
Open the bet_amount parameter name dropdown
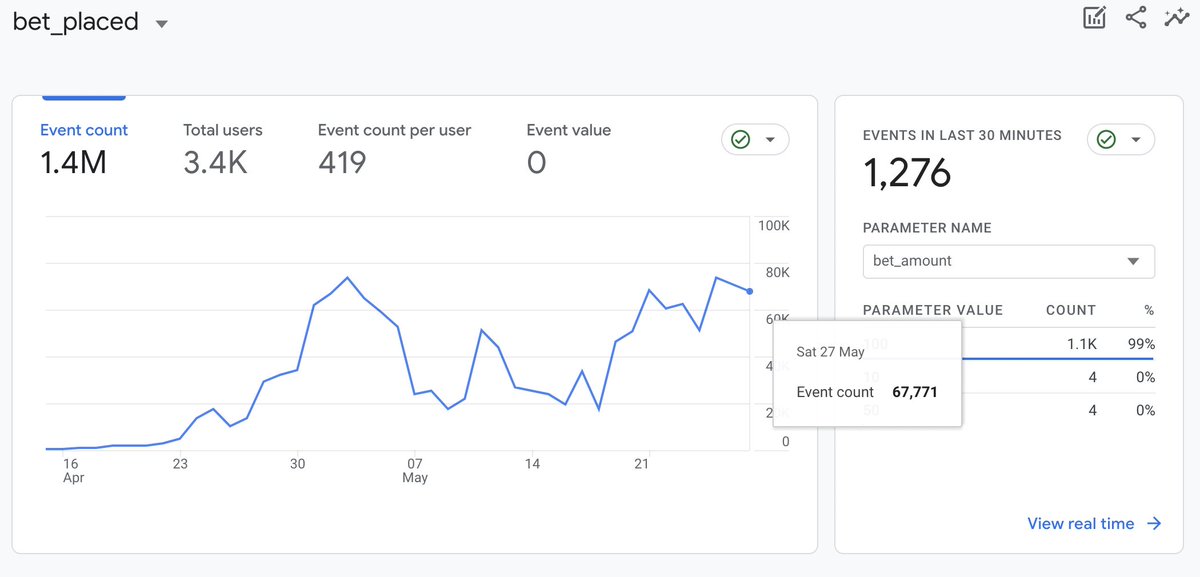[x=1008, y=261]
